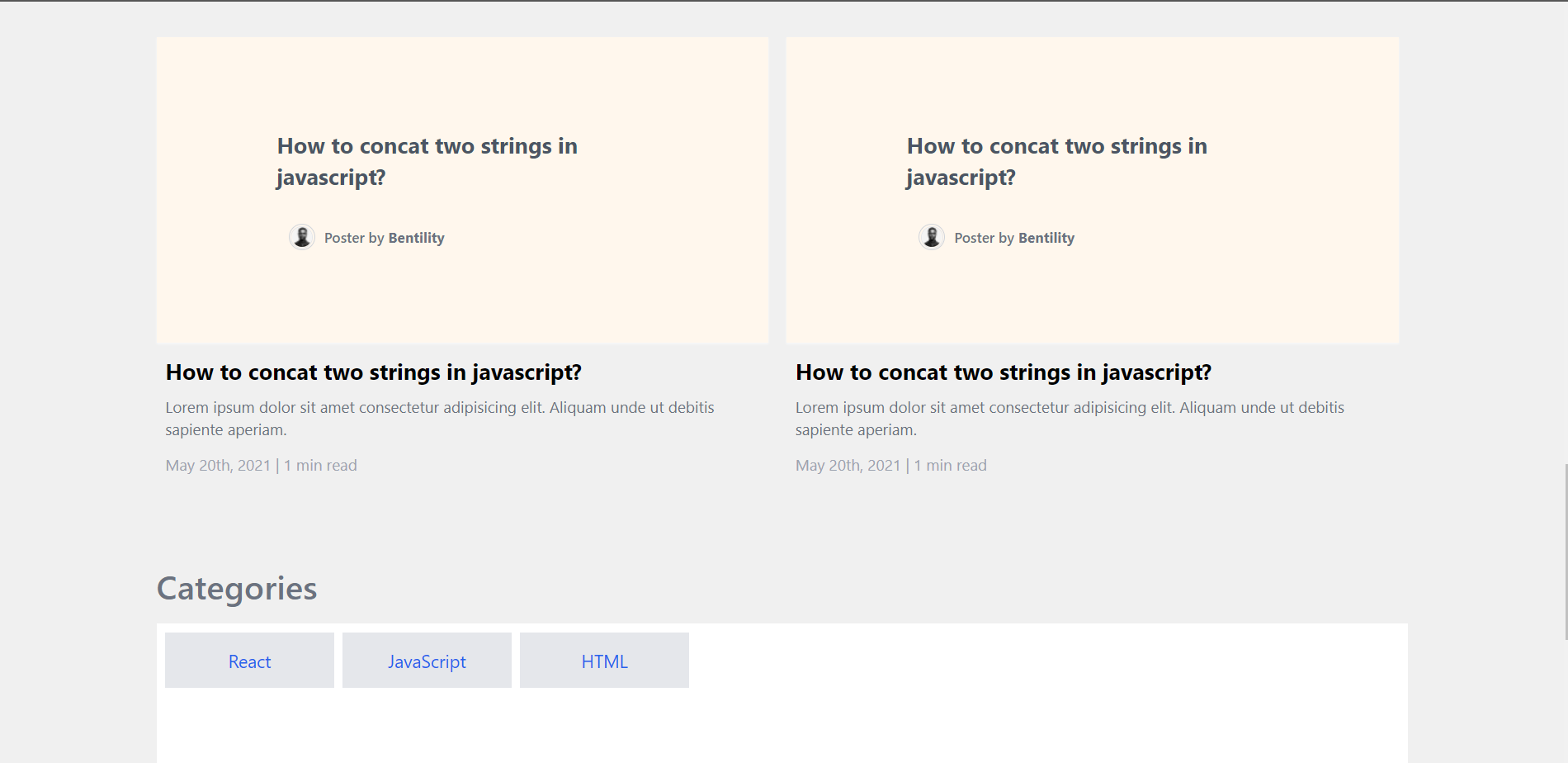The image size is (1568, 763).
Task: Click the Categories section heading
Action: [237, 589]
